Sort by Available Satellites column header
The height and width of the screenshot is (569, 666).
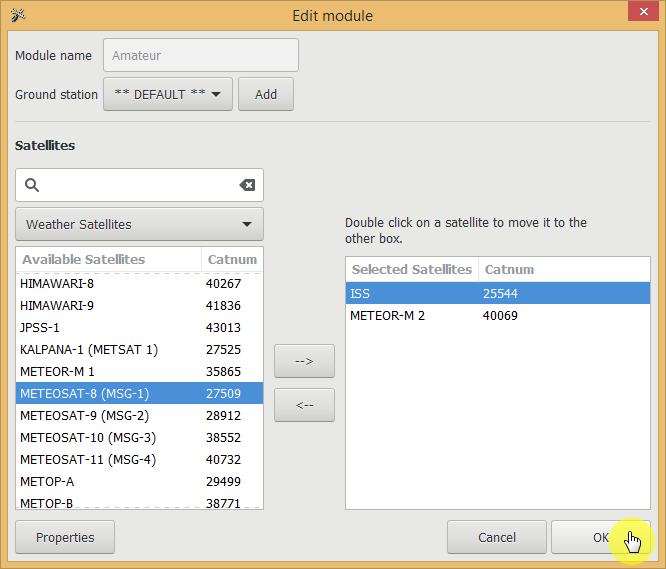(108, 259)
